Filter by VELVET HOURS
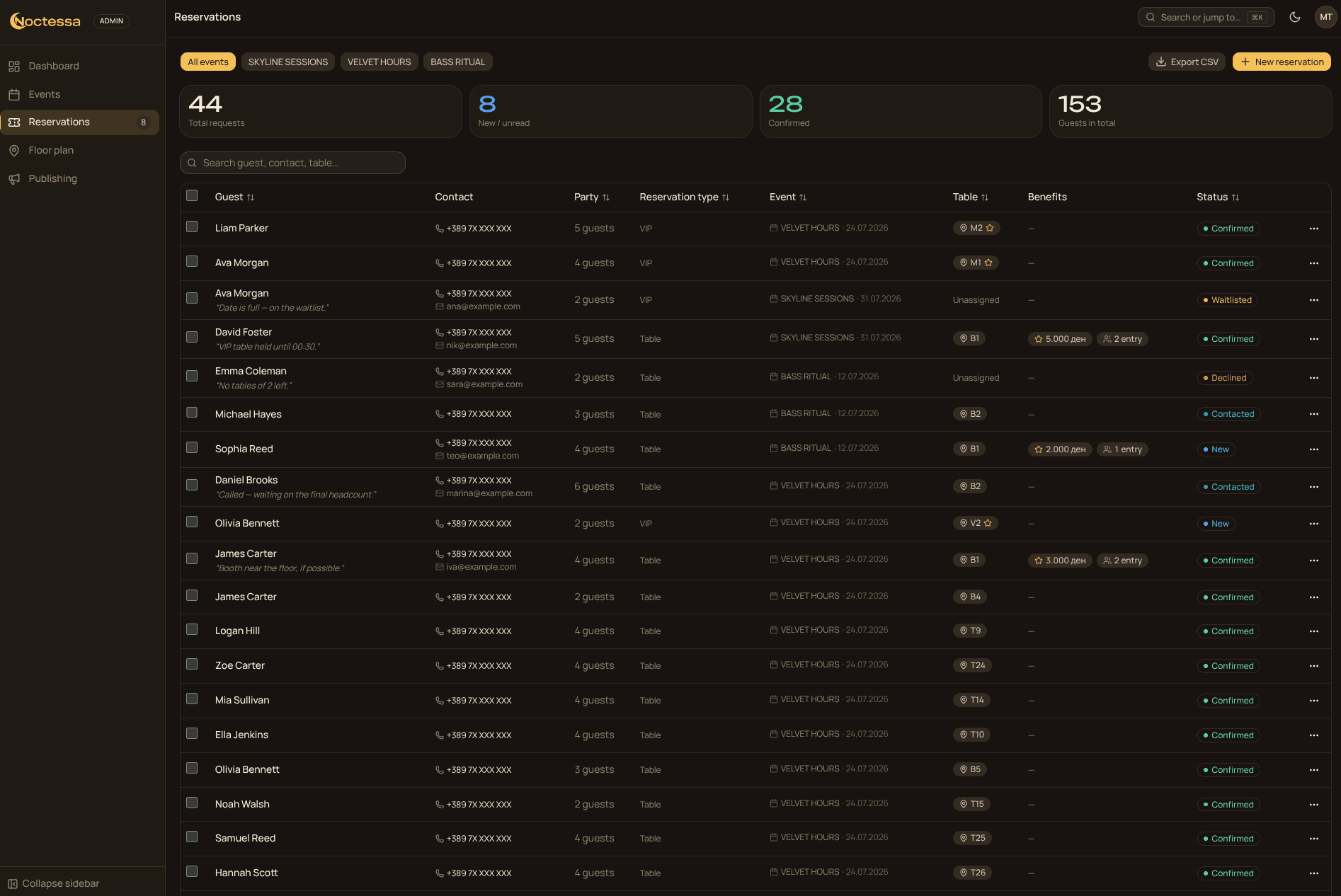The height and width of the screenshot is (896, 1341). pos(379,62)
